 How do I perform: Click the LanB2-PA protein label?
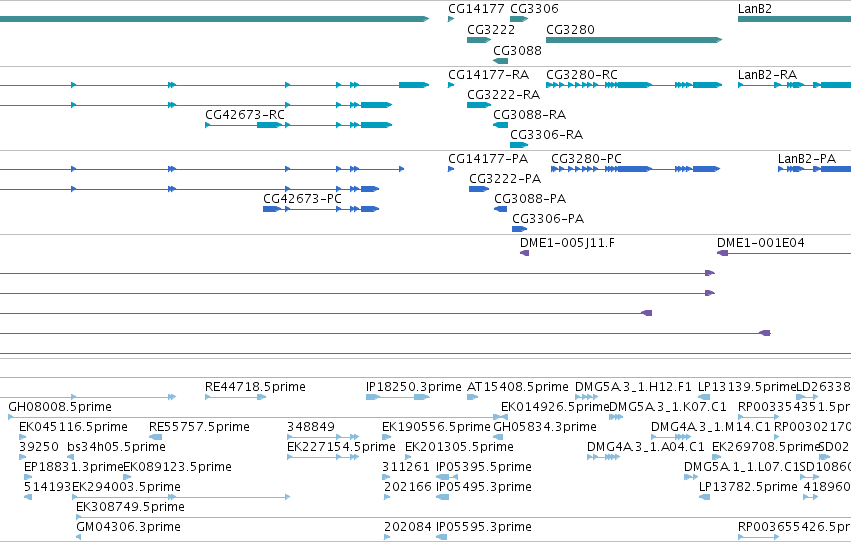pos(806,158)
